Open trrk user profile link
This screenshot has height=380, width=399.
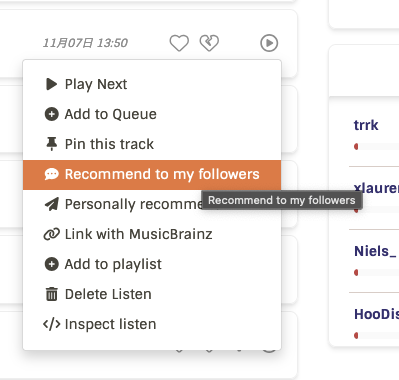(x=366, y=125)
